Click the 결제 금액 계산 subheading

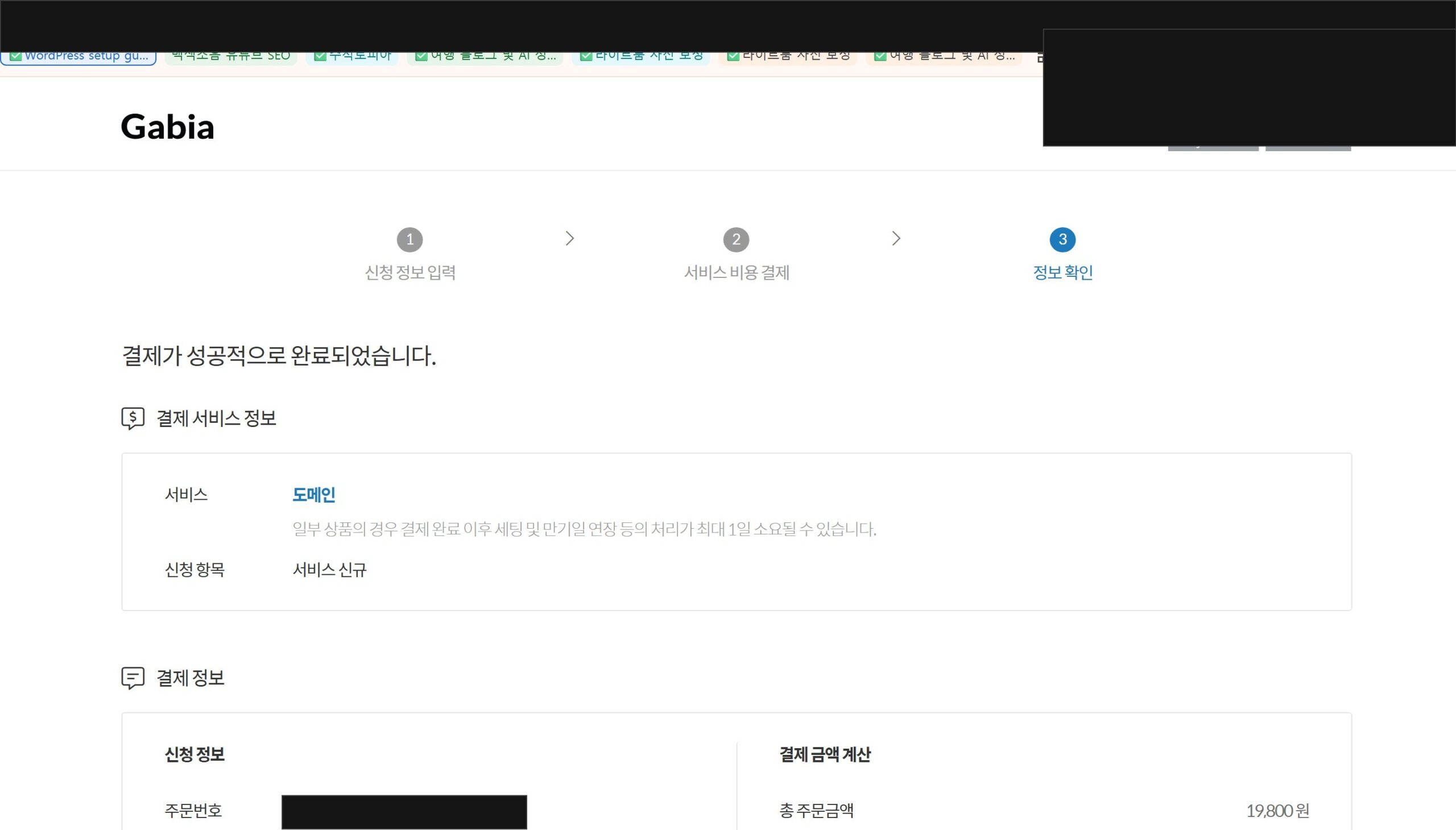pos(825,755)
